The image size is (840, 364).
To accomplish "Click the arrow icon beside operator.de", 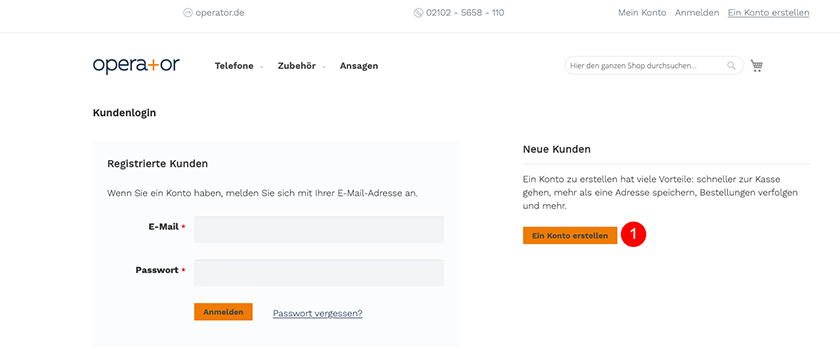I will (x=188, y=12).
